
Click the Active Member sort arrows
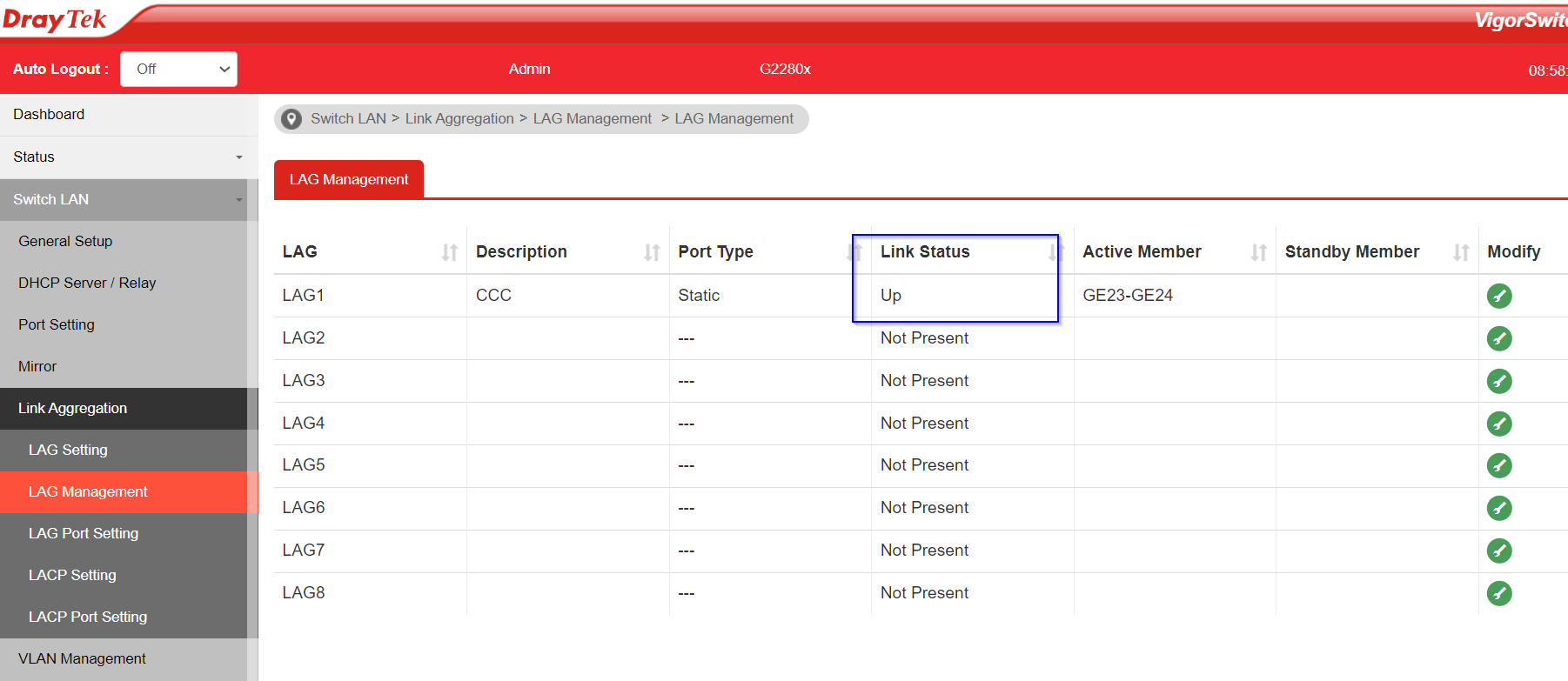[x=1258, y=252]
